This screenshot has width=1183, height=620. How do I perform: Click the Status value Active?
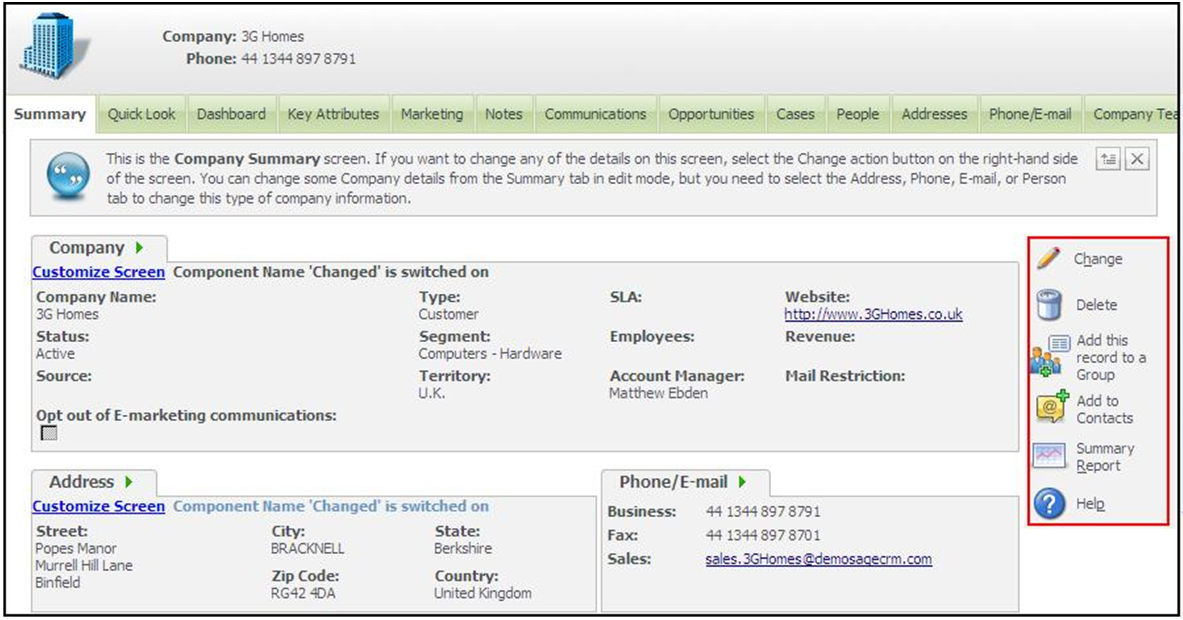(56, 353)
